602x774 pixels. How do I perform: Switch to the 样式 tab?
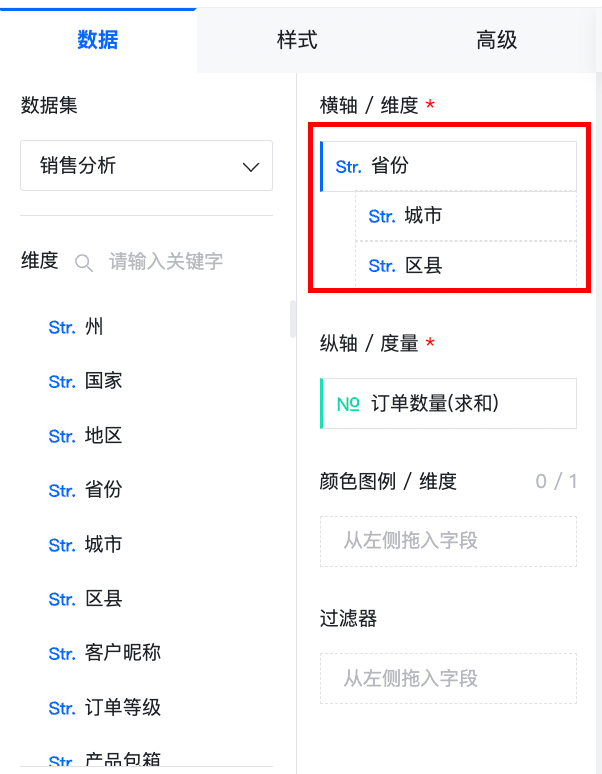(x=297, y=40)
